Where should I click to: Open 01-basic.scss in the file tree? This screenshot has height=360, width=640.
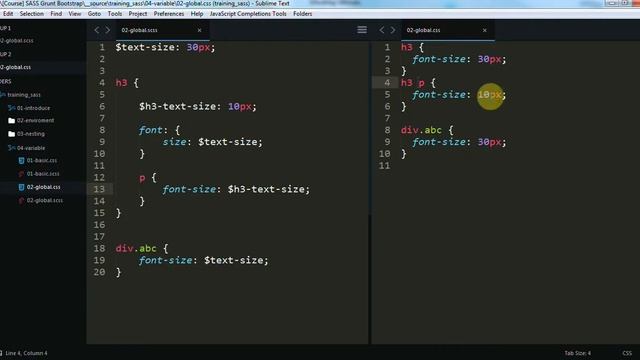coord(43,174)
